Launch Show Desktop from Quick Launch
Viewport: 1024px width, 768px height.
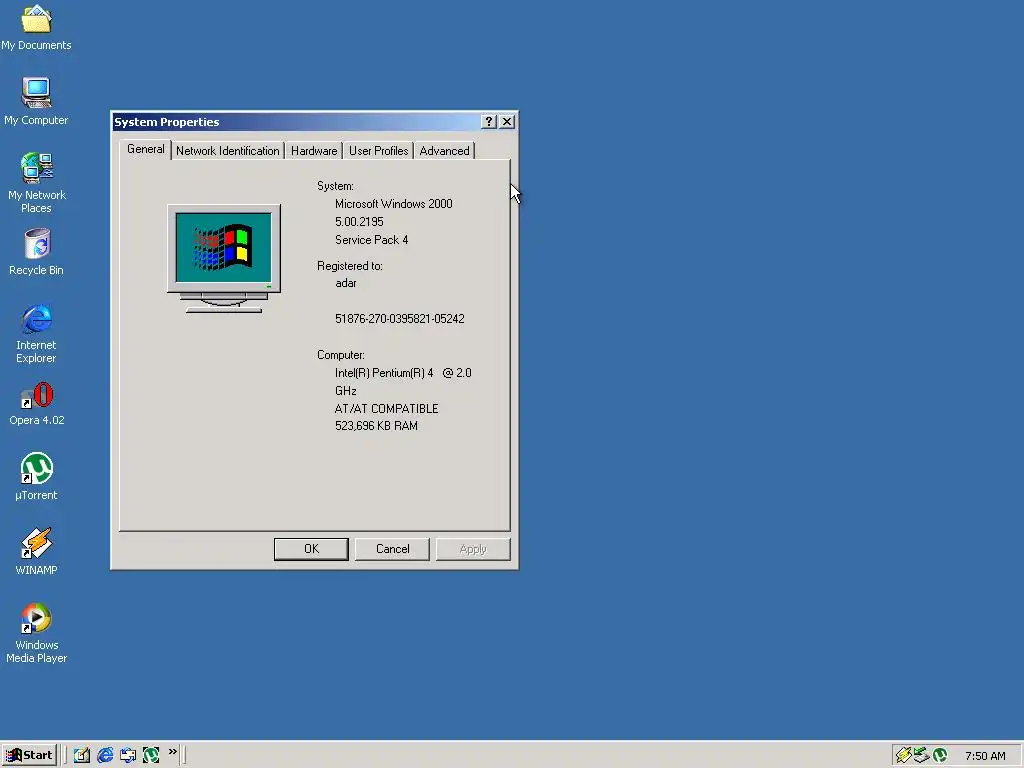pyautogui.click(x=82, y=755)
